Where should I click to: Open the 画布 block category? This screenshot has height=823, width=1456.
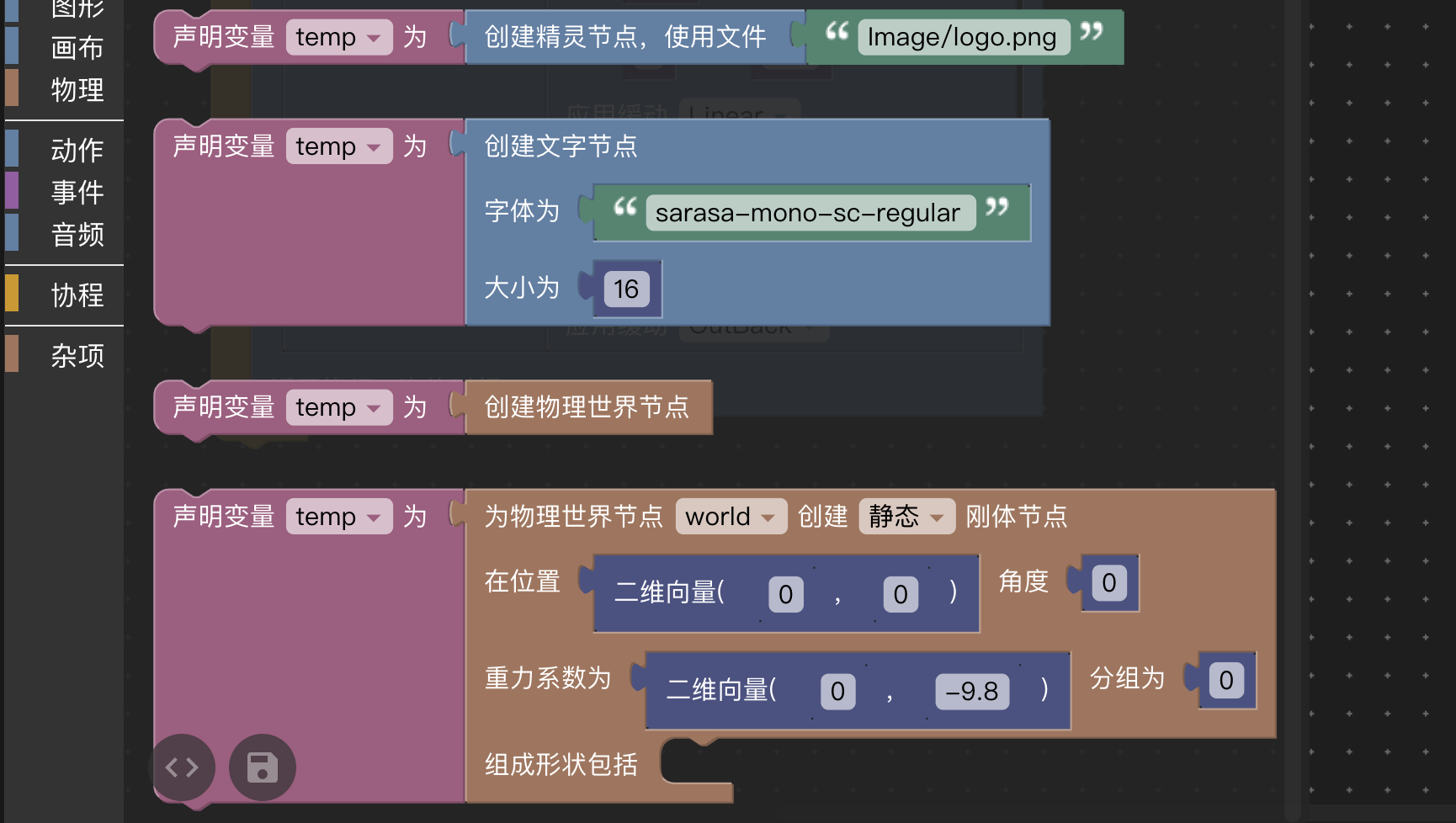[77, 48]
